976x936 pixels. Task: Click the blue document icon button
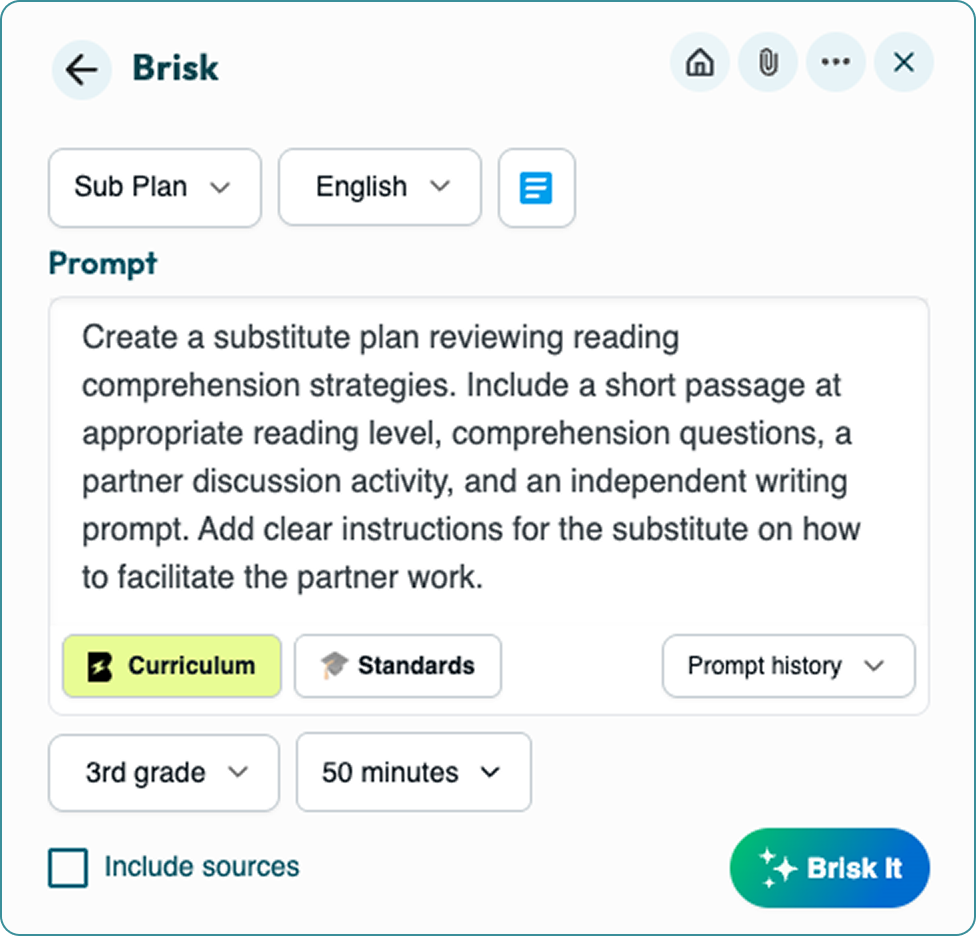(x=536, y=188)
